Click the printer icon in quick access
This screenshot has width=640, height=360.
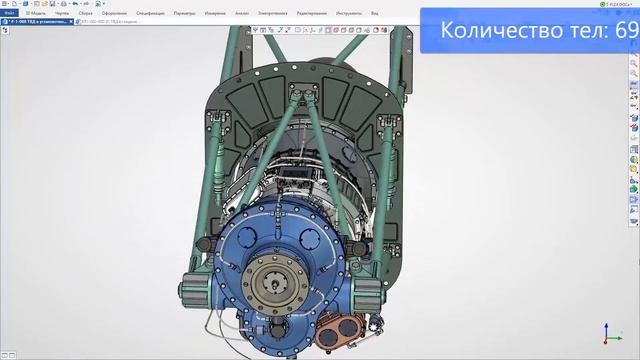pyautogui.click(x=64, y=4)
